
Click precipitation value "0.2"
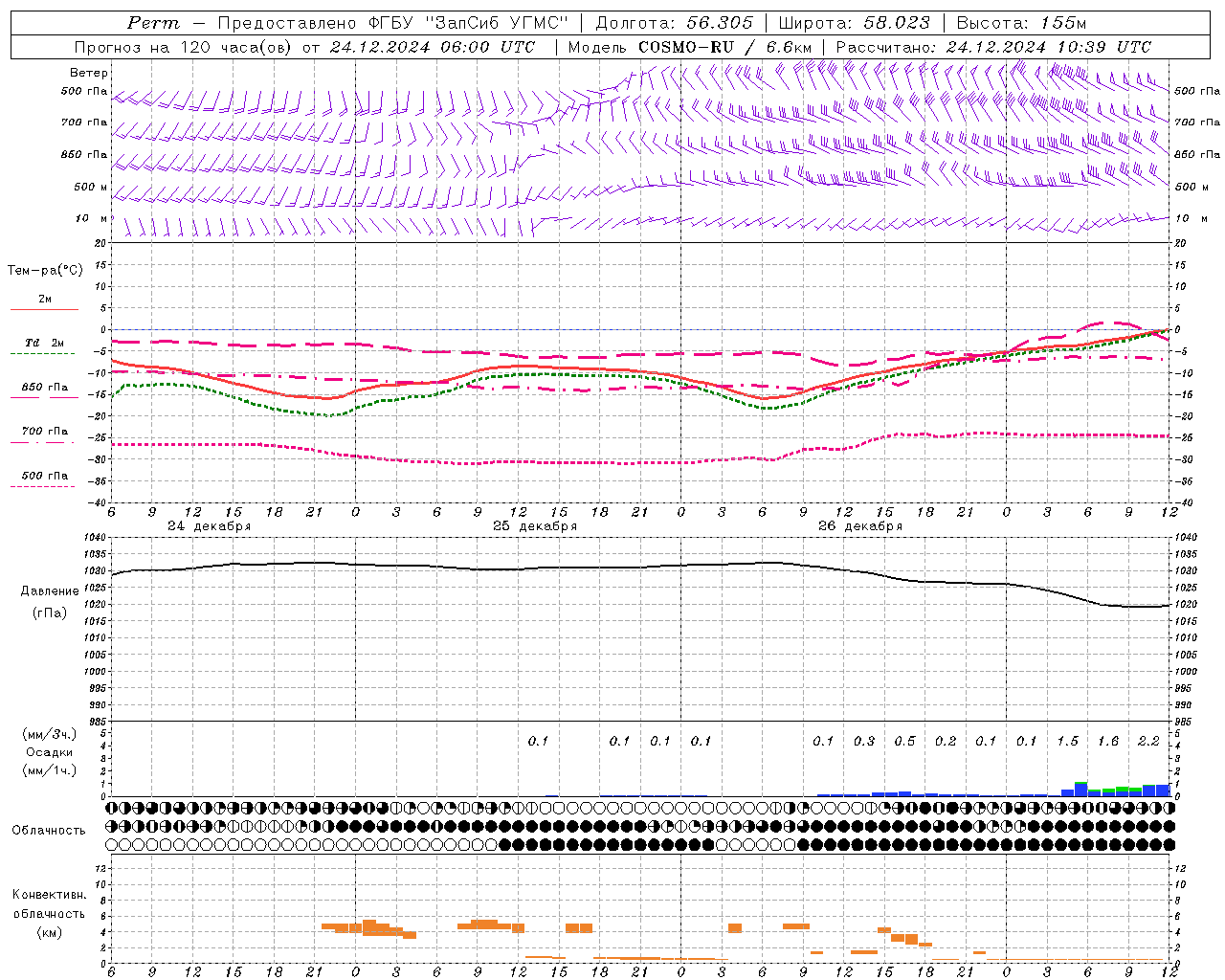coord(946,742)
